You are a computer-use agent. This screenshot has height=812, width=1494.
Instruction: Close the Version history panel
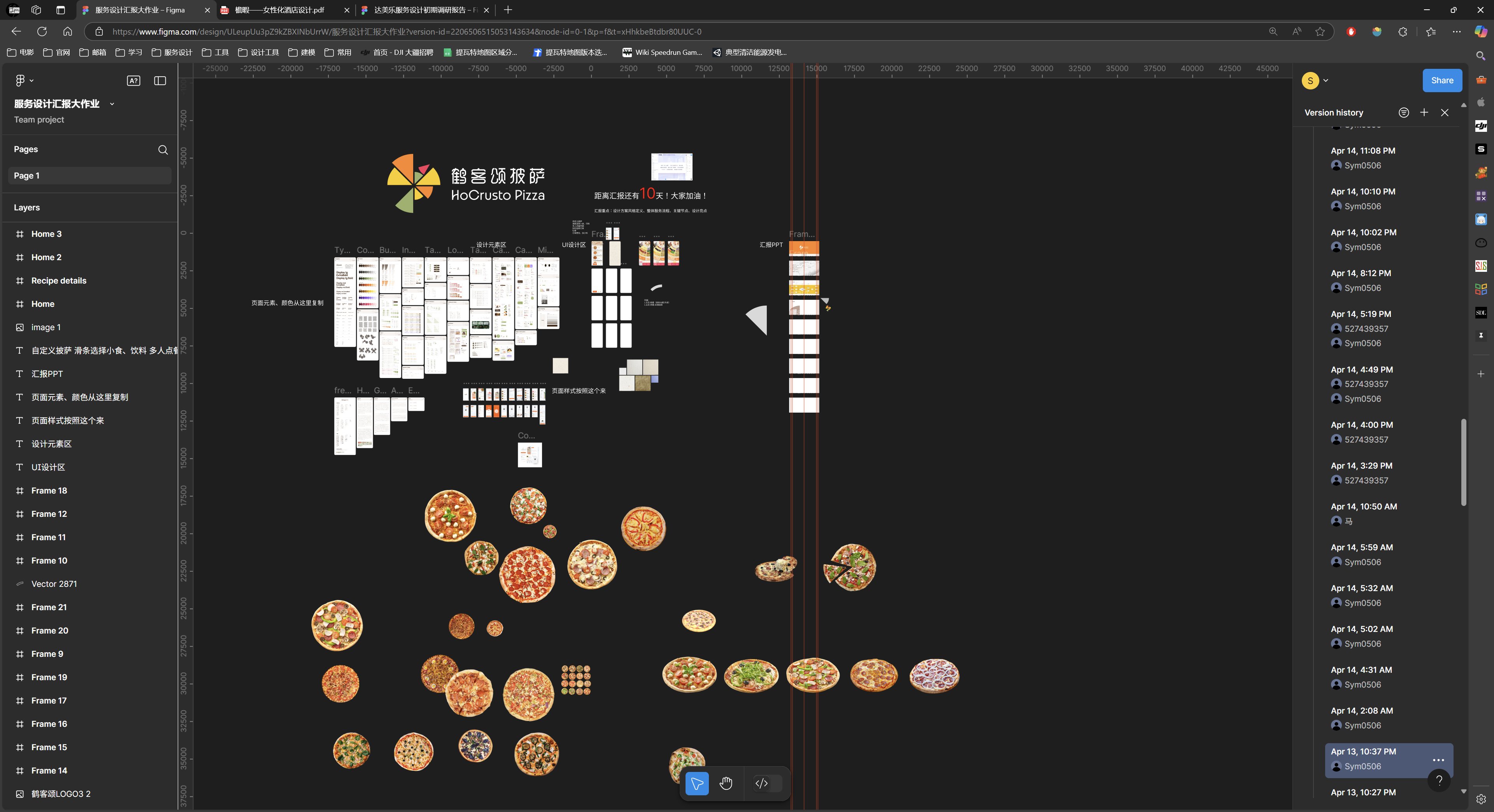(x=1445, y=112)
